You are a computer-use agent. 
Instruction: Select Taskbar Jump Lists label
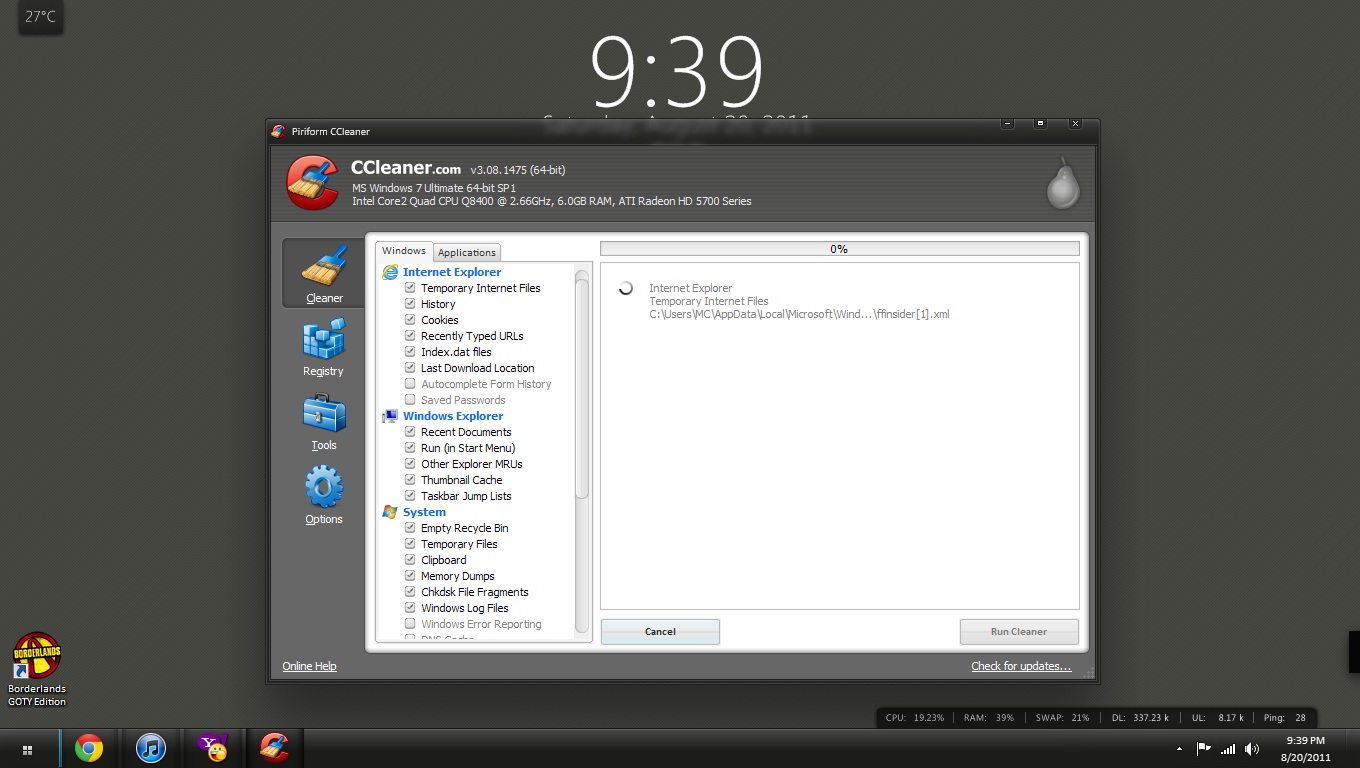click(466, 496)
